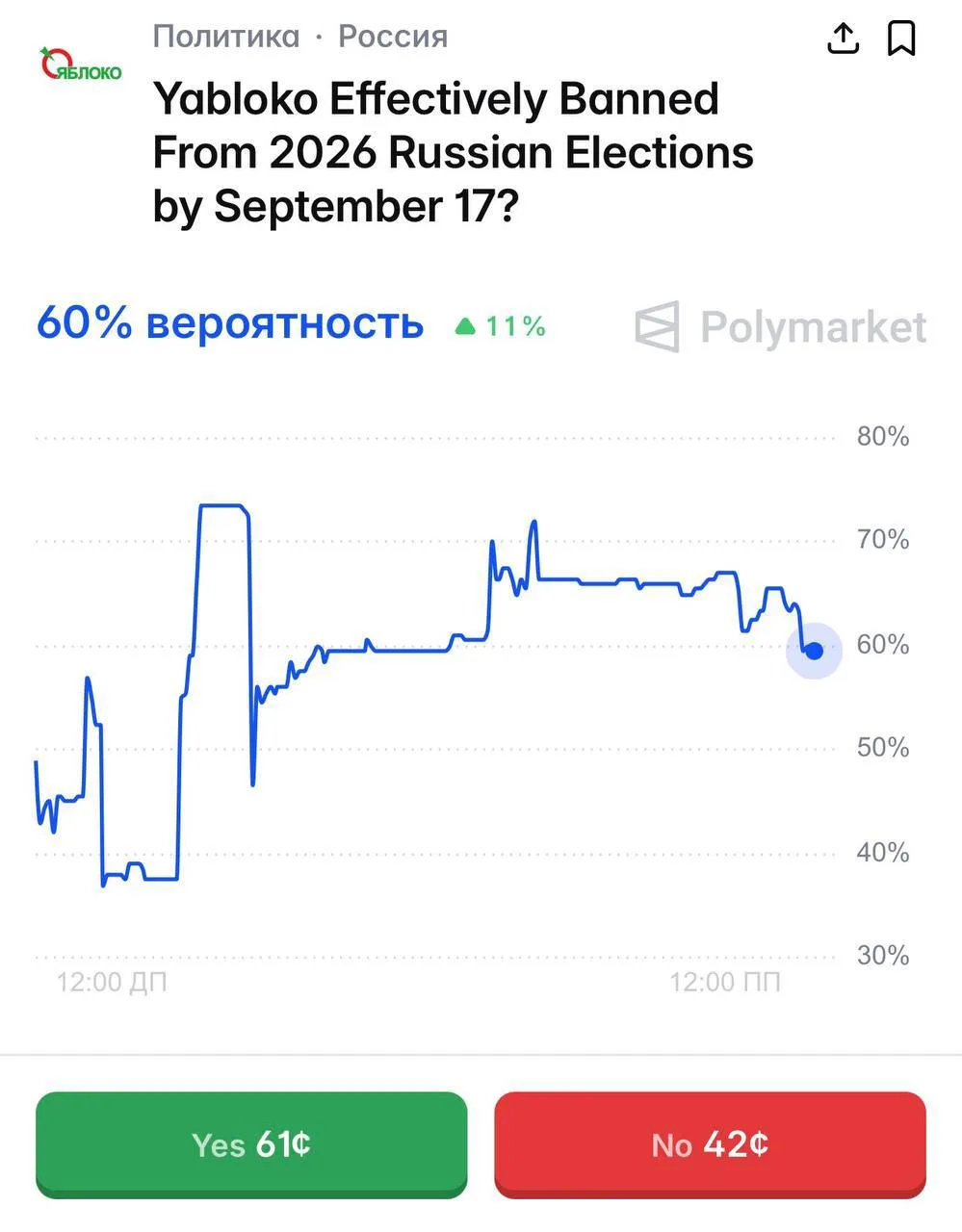Select the current price dot on the chart
This screenshot has height=1232, width=962.
pyautogui.click(x=814, y=652)
